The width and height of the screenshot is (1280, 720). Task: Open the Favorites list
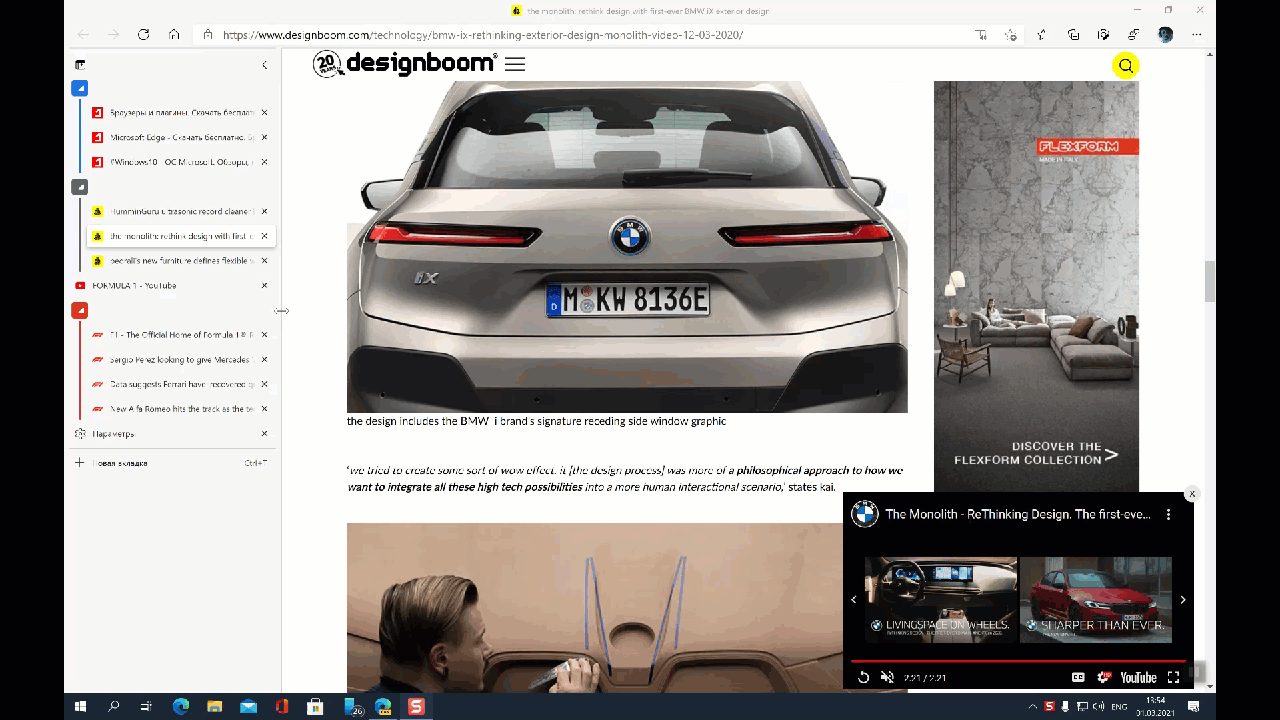1042,34
